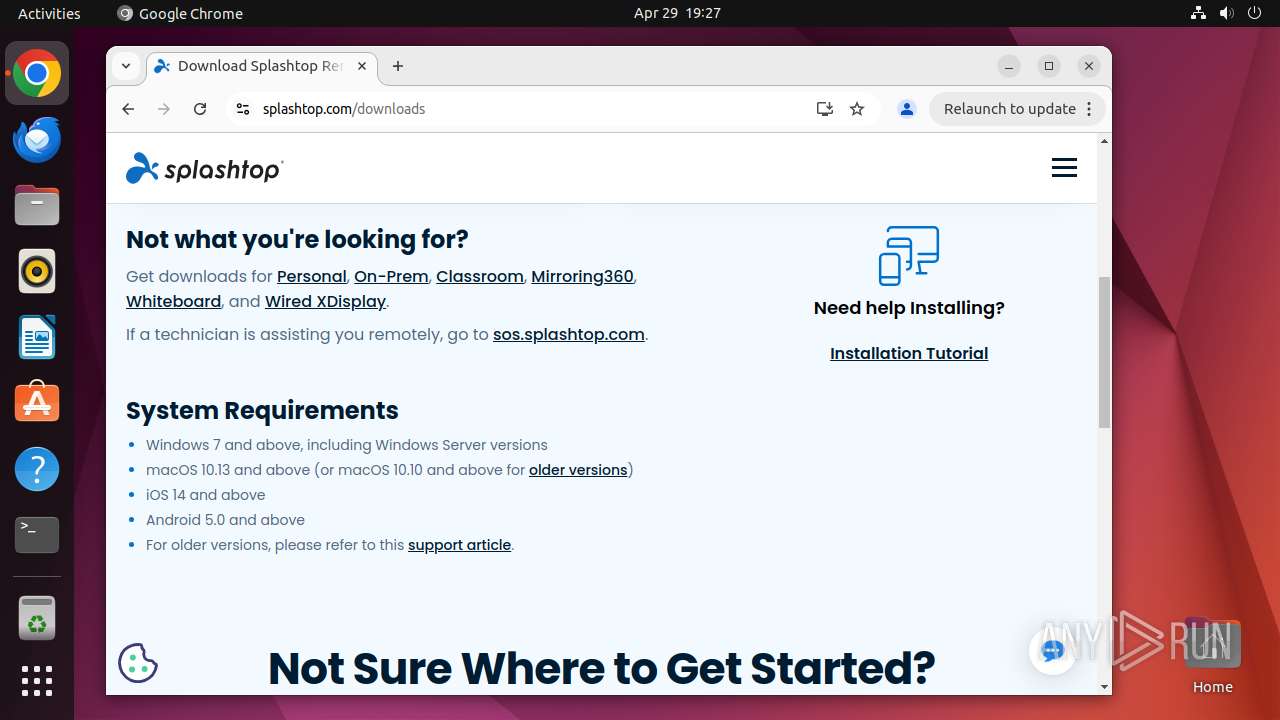
Task: Click 'iOS 14 and above' text
Action: [x=206, y=495]
